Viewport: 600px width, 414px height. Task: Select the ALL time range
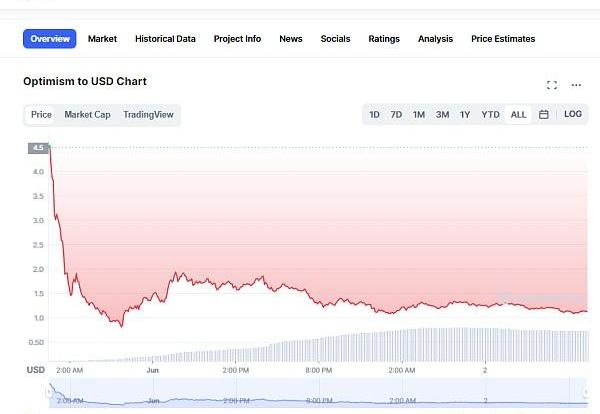pyautogui.click(x=518, y=115)
